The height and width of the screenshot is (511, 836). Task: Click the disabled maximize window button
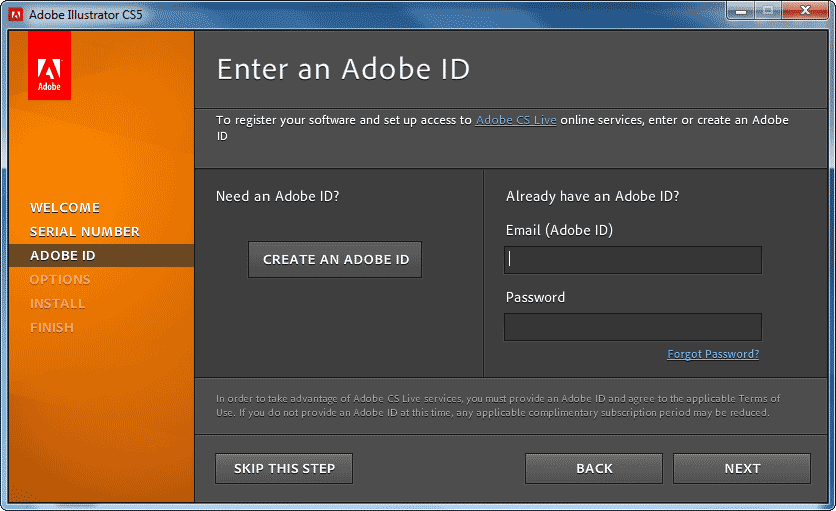point(768,10)
